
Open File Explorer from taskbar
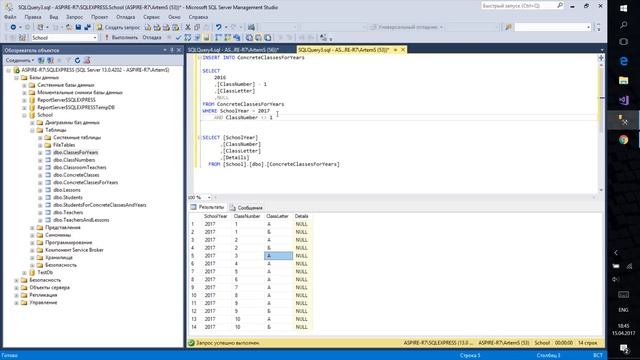click(624, 80)
